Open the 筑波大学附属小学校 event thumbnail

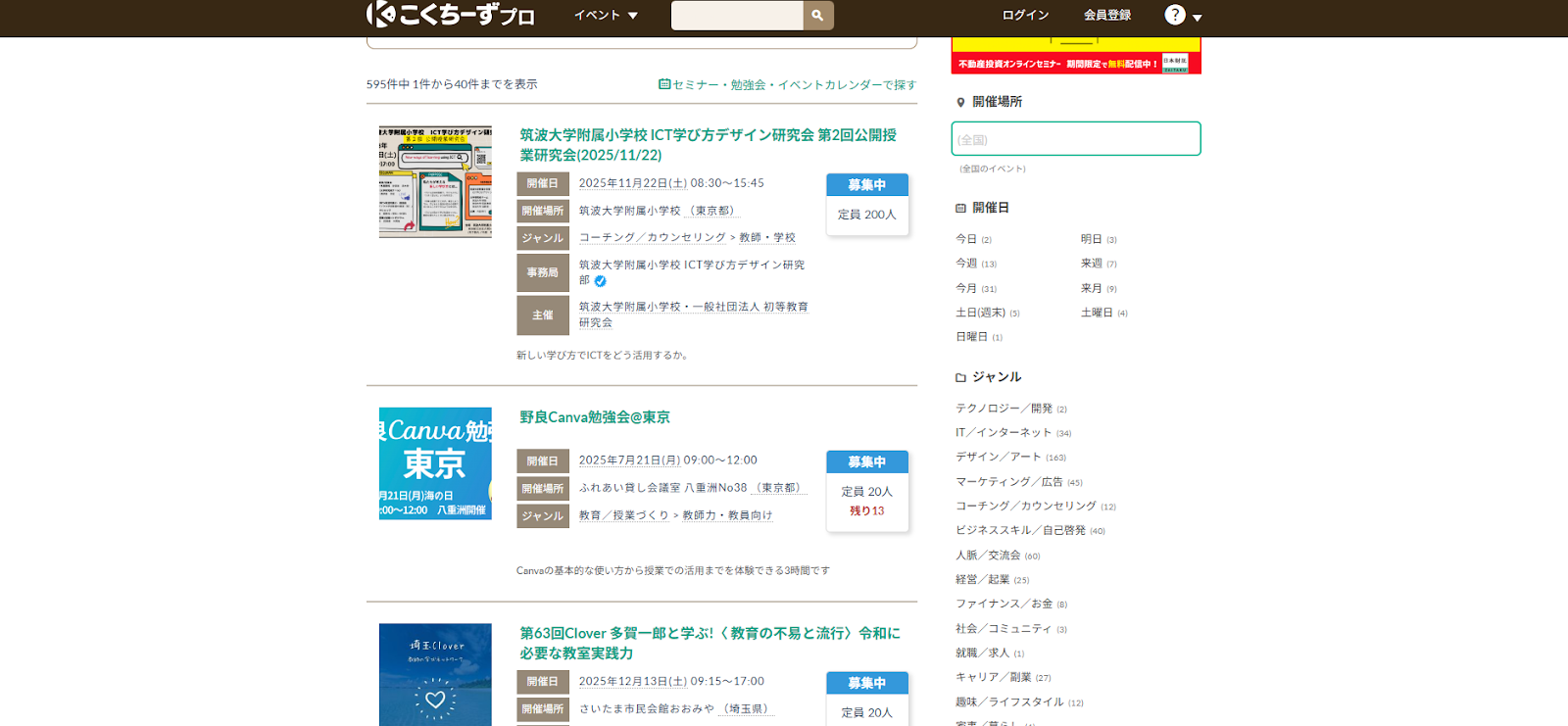click(435, 181)
